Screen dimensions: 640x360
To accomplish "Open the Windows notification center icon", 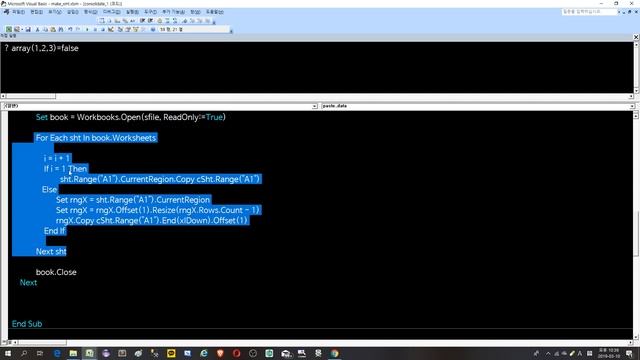I will (629, 353).
